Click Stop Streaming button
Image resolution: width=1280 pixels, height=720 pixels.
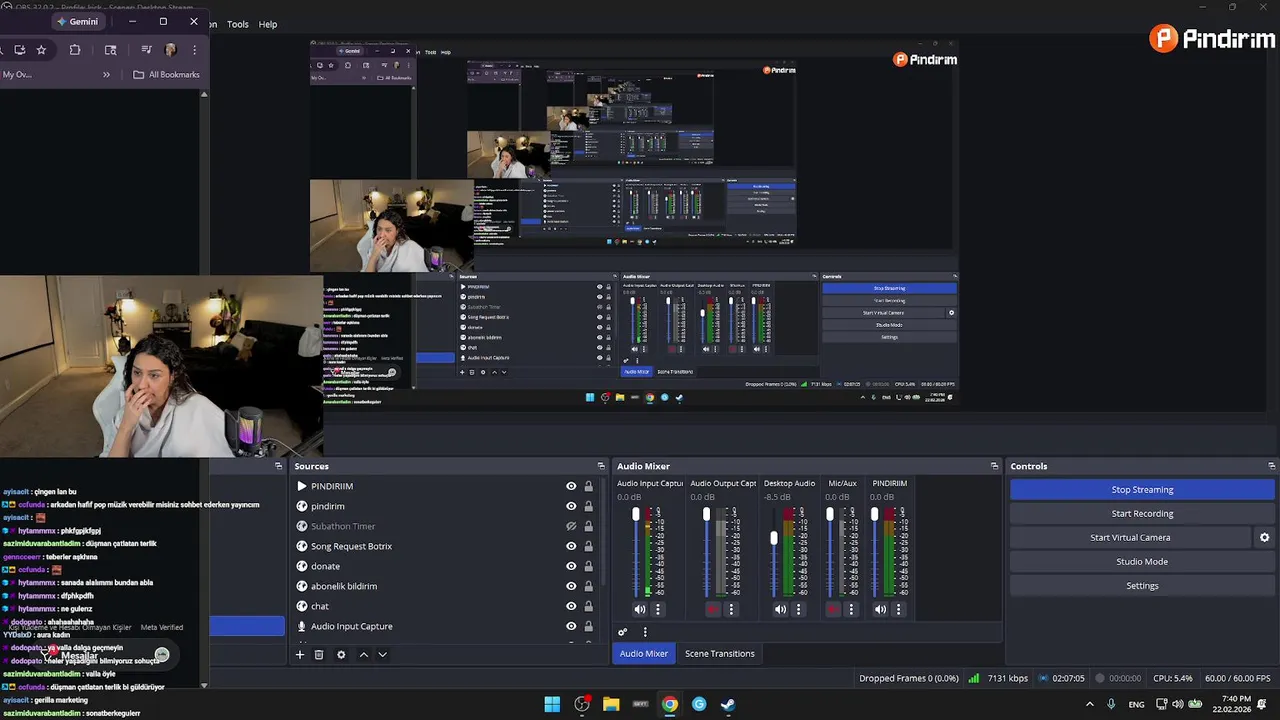point(1142,490)
